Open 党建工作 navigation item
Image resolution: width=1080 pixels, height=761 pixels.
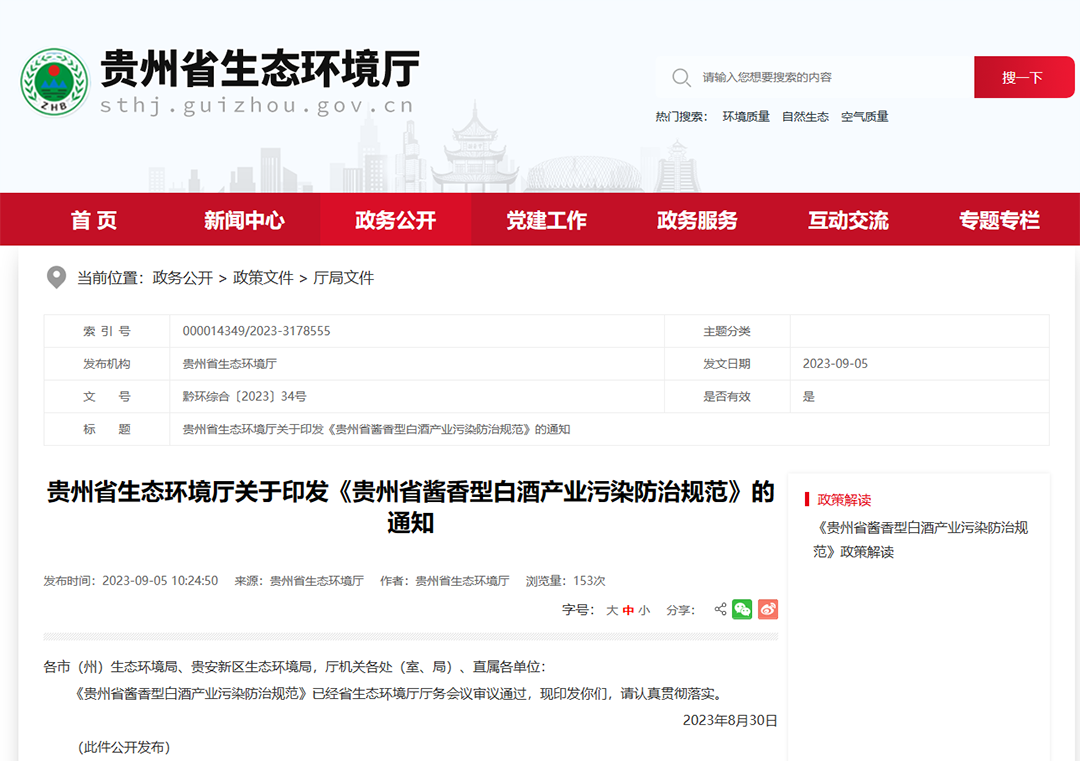546,220
